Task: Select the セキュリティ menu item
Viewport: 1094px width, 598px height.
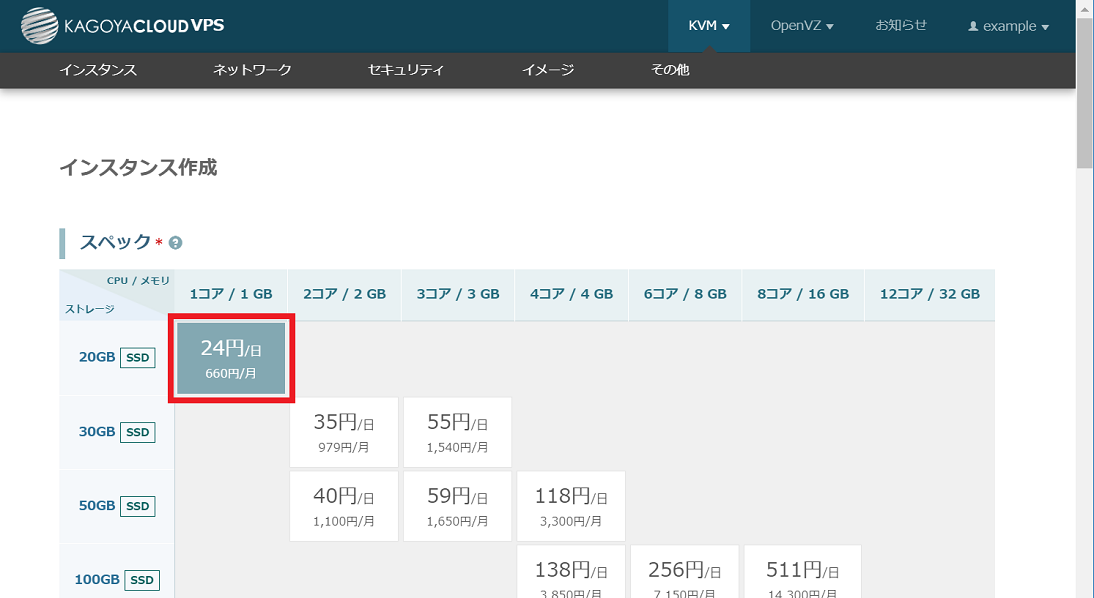Action: pyautogui.click(x=406, y=70)
